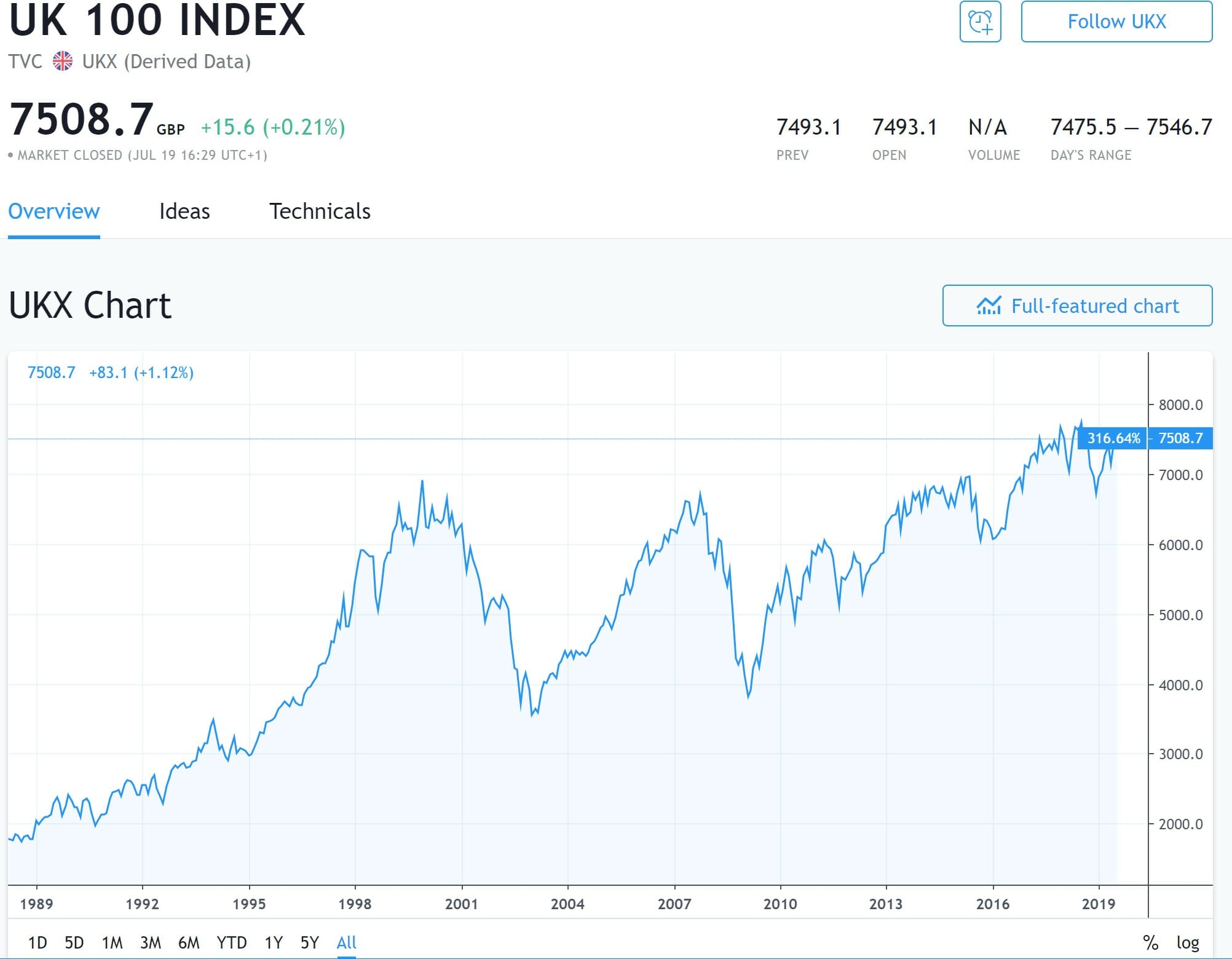Select the 5D time range
This screenshot has width=1232, height=959.
[74, 942]
